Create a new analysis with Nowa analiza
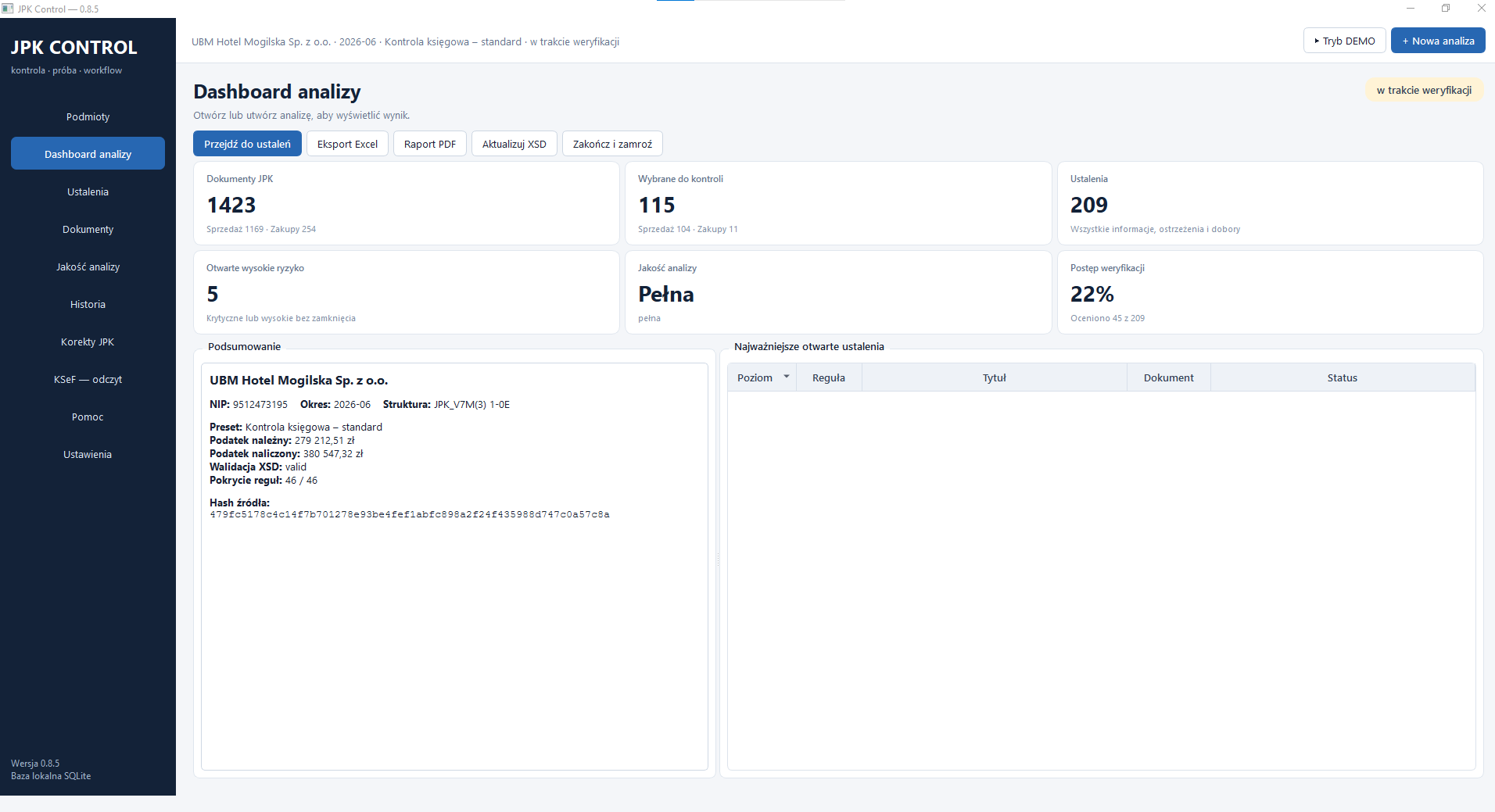This screenshot has width=1495, height=812. click(x=1438, y=41)
